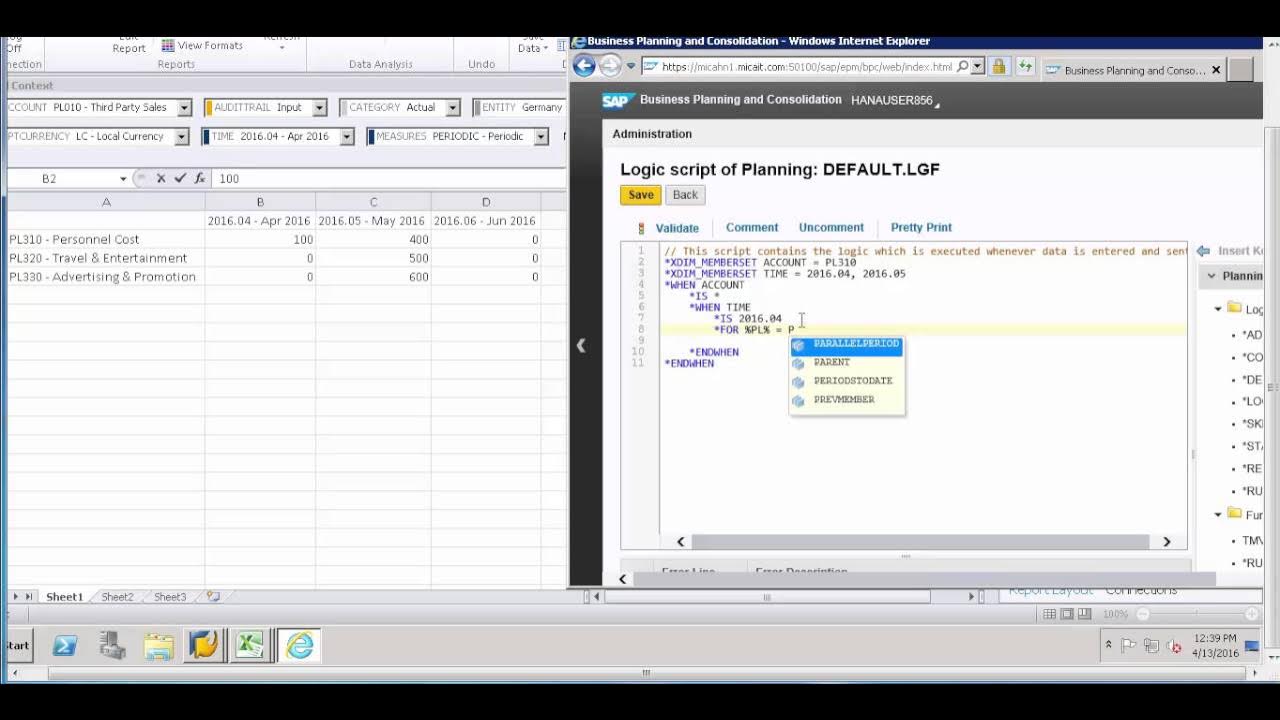Open the HANAUSER856 user menu
The height and width of the screenshot is (720, 1280).
point(894,100)
